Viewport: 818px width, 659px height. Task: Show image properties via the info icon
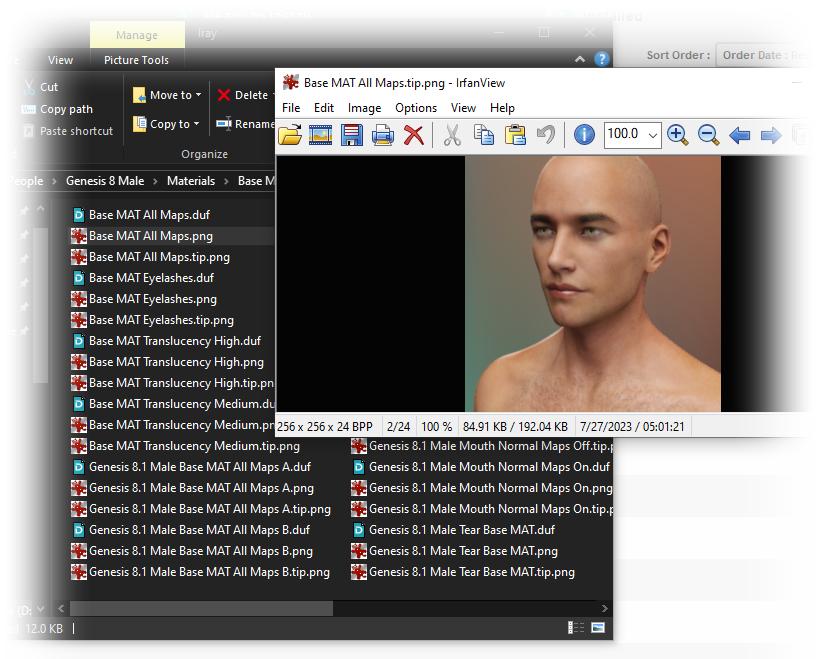point(583,135)
